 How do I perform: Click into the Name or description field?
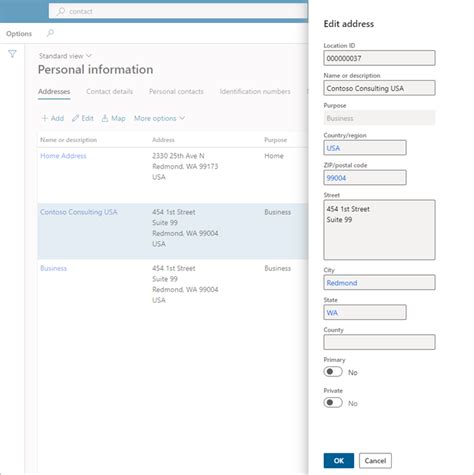pos(379,88)
